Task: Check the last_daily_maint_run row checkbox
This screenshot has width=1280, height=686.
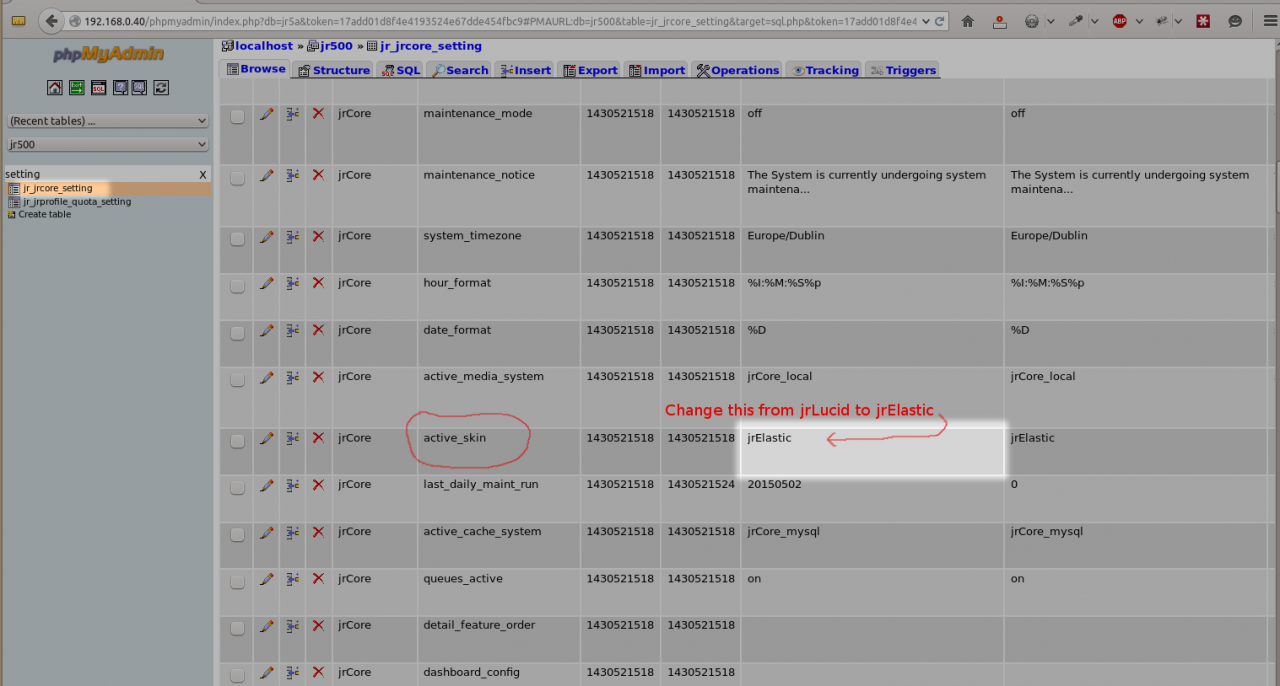Action: [237, 488]
